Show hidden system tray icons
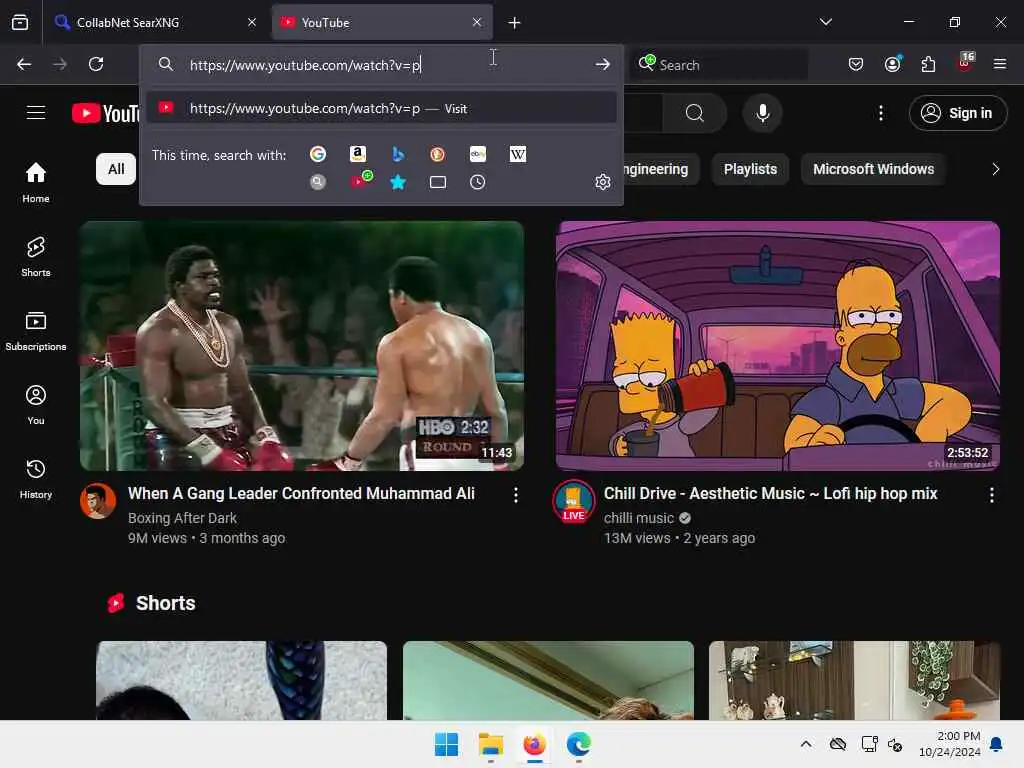The width and height of the screenshot is (1024, 768). 806,744
